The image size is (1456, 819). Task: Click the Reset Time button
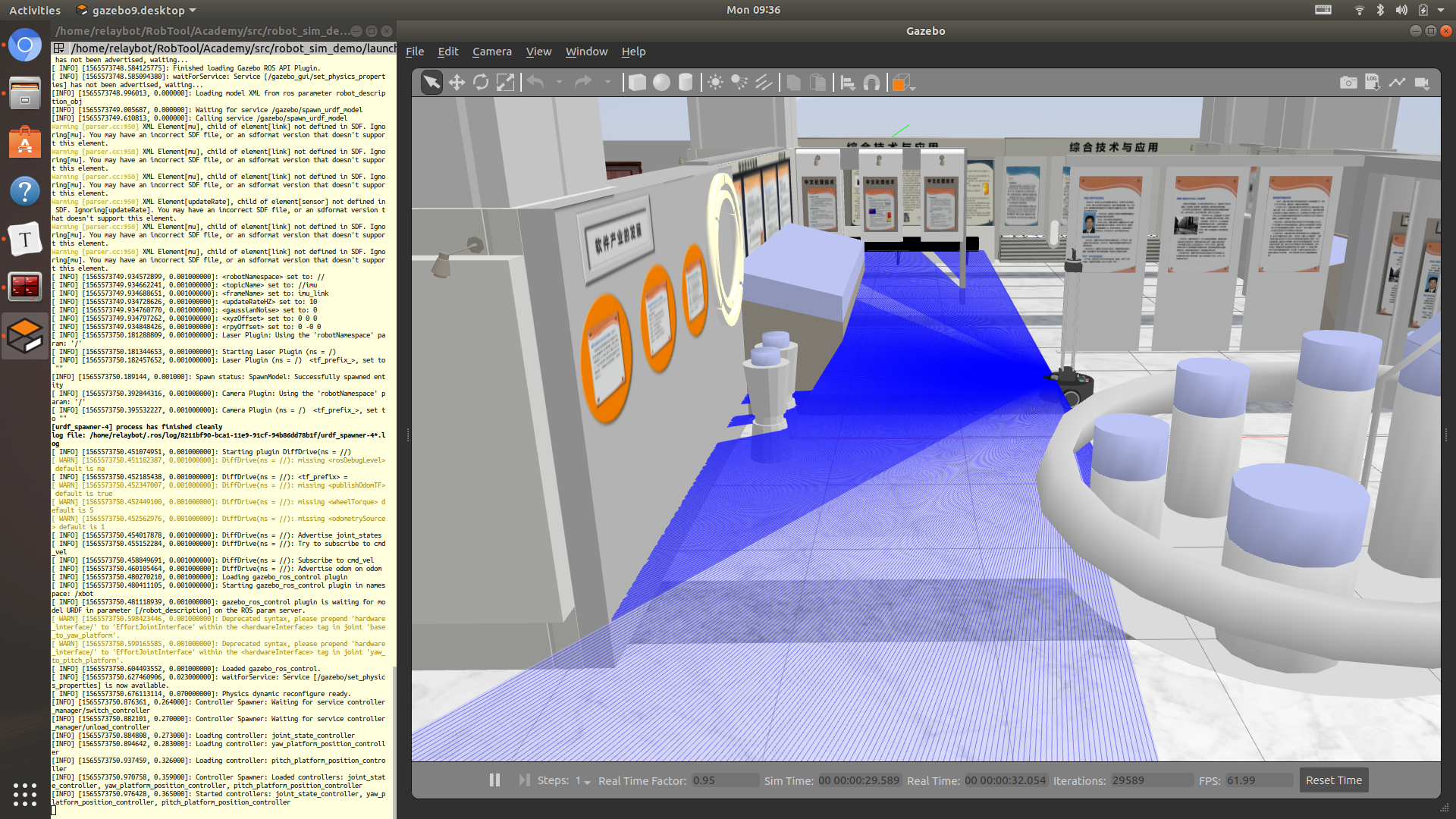point(1333,780)
